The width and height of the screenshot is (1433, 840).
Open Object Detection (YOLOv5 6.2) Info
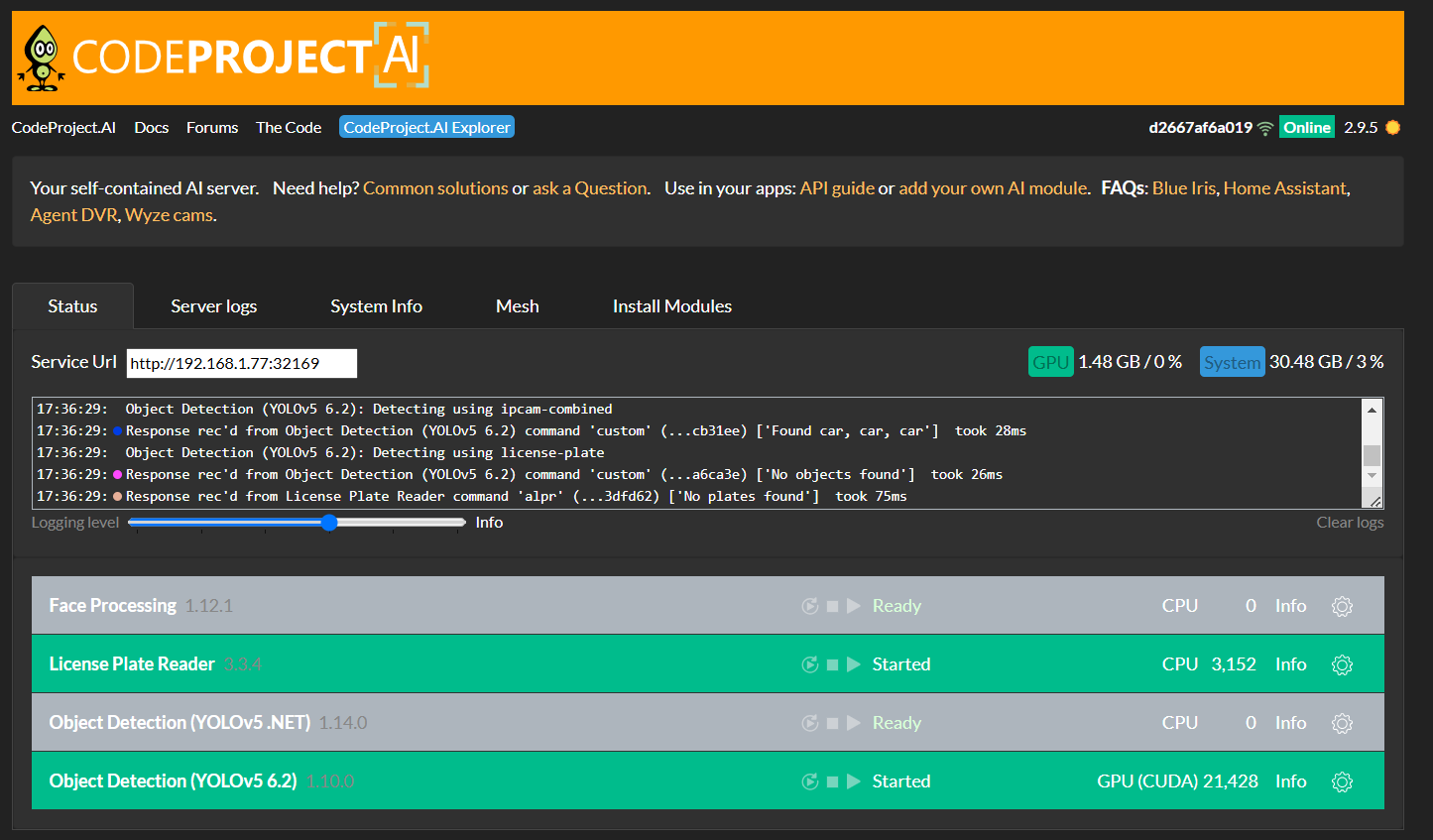pos(1290,781)
